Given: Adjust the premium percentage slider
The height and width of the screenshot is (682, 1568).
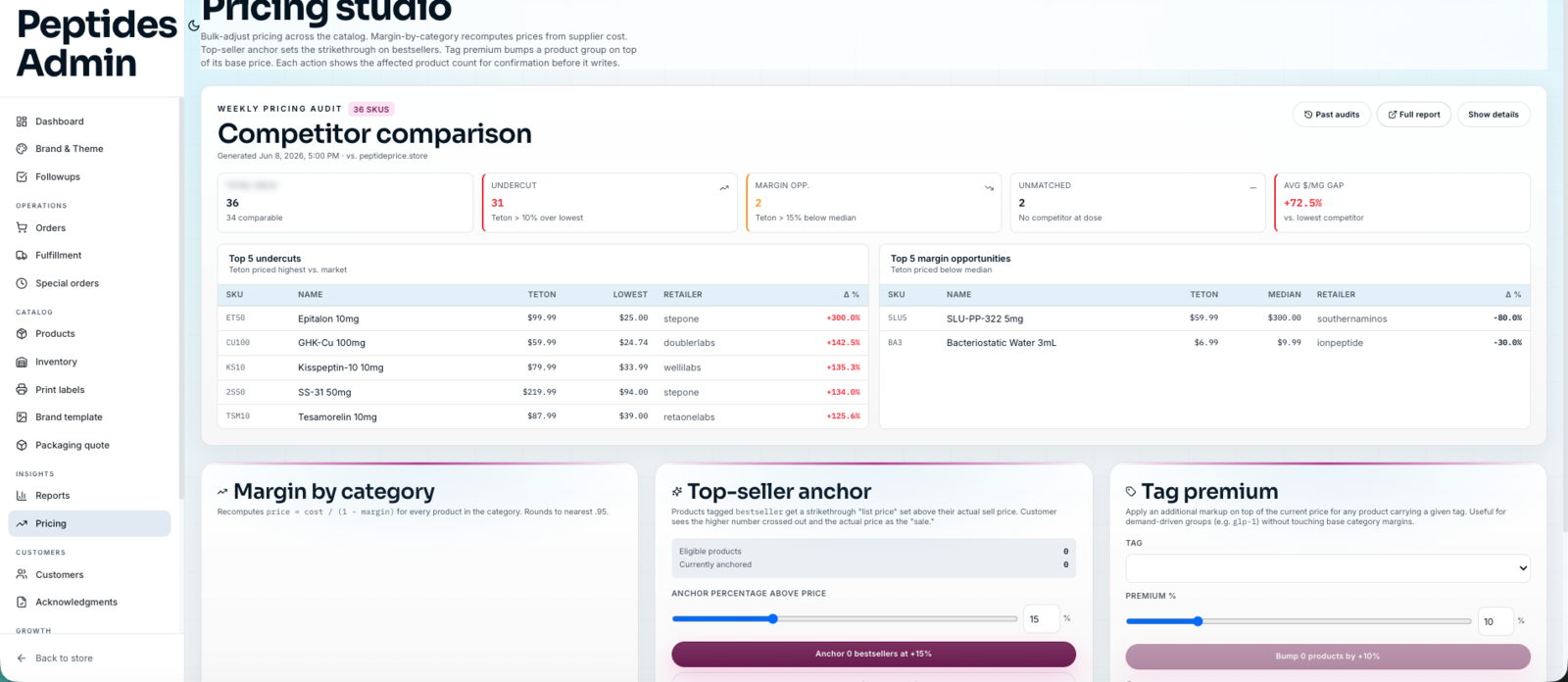Looking at the screenshot, I should tap(1298, 621).
